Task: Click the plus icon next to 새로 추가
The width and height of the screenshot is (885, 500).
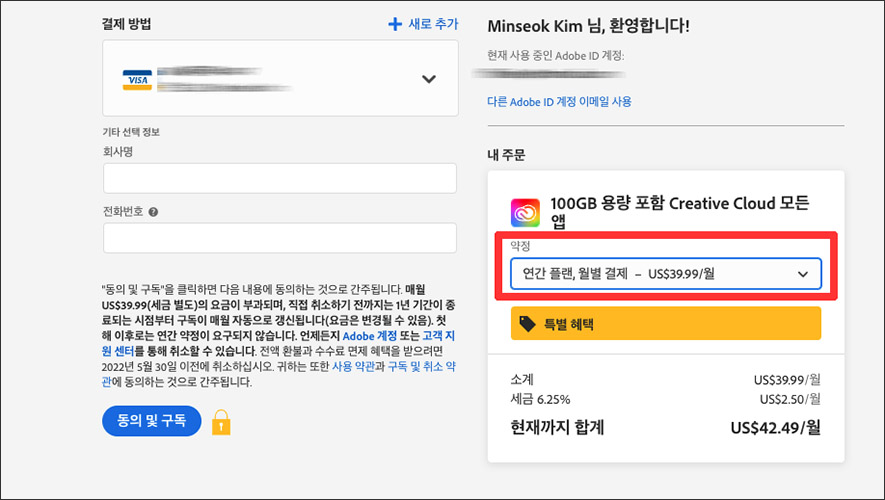Action: (395, 24)
